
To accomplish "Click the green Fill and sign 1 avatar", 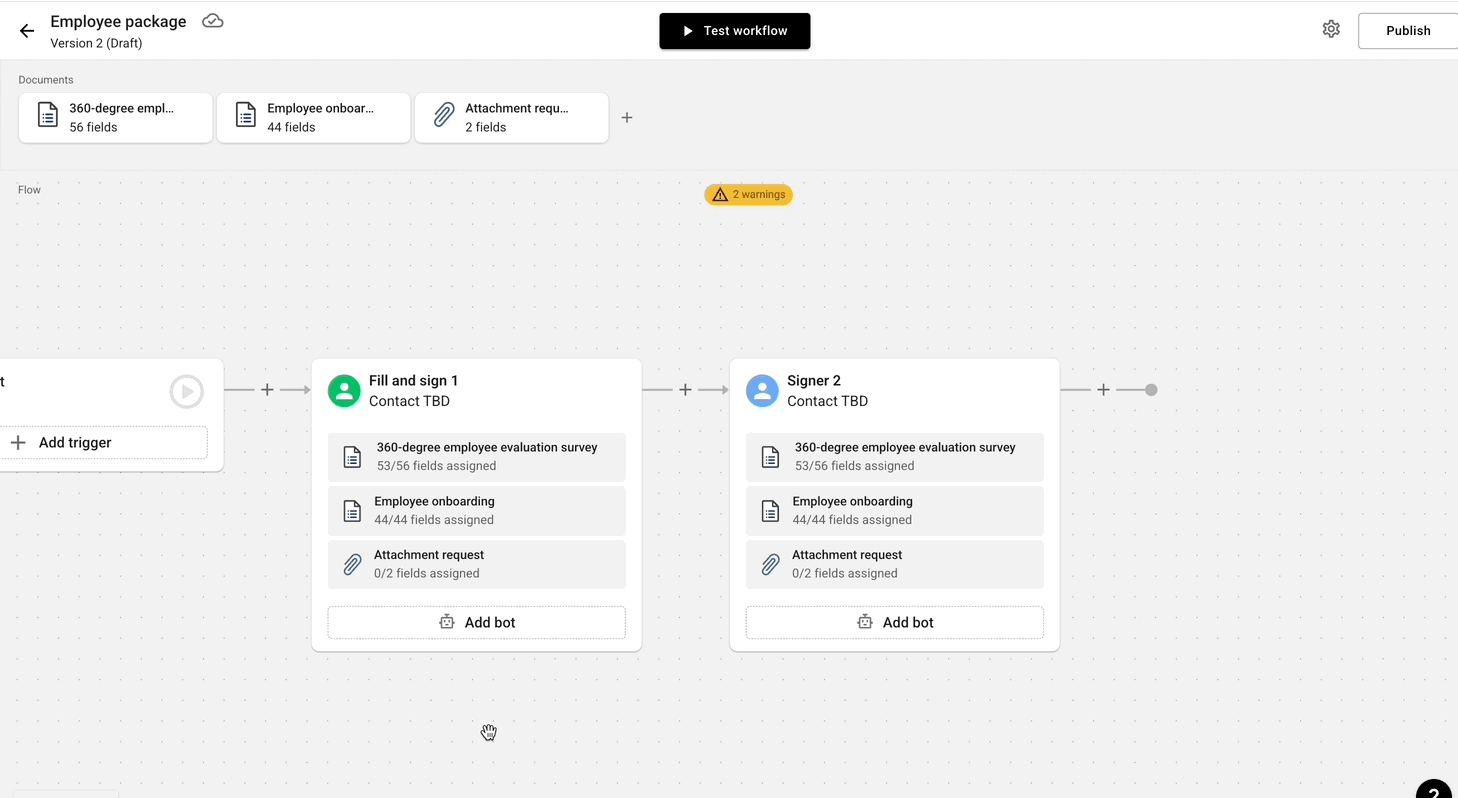I will click(344, 391).
